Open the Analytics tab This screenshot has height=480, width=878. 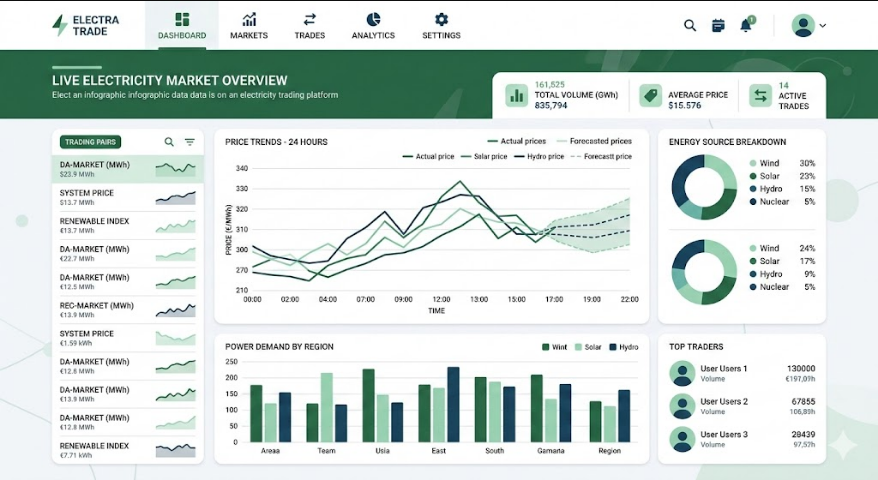[x=373, y=26]
